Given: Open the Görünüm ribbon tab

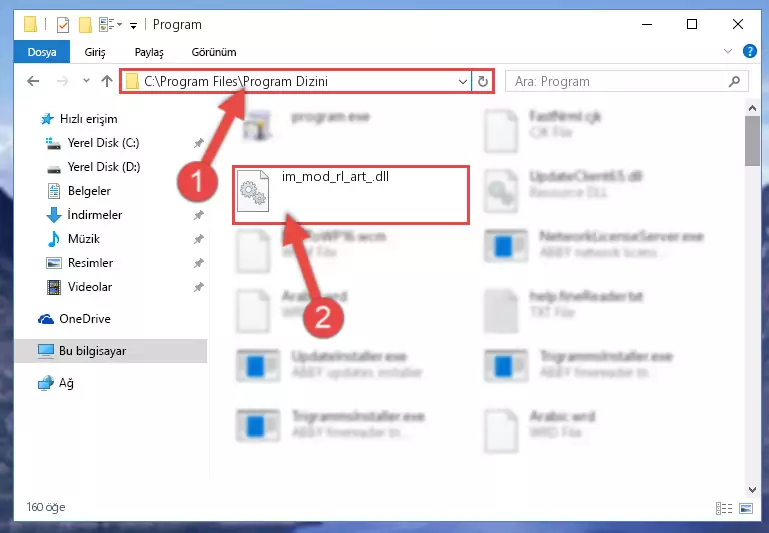Looking at the screenshot, I should (x=214, y=52).
